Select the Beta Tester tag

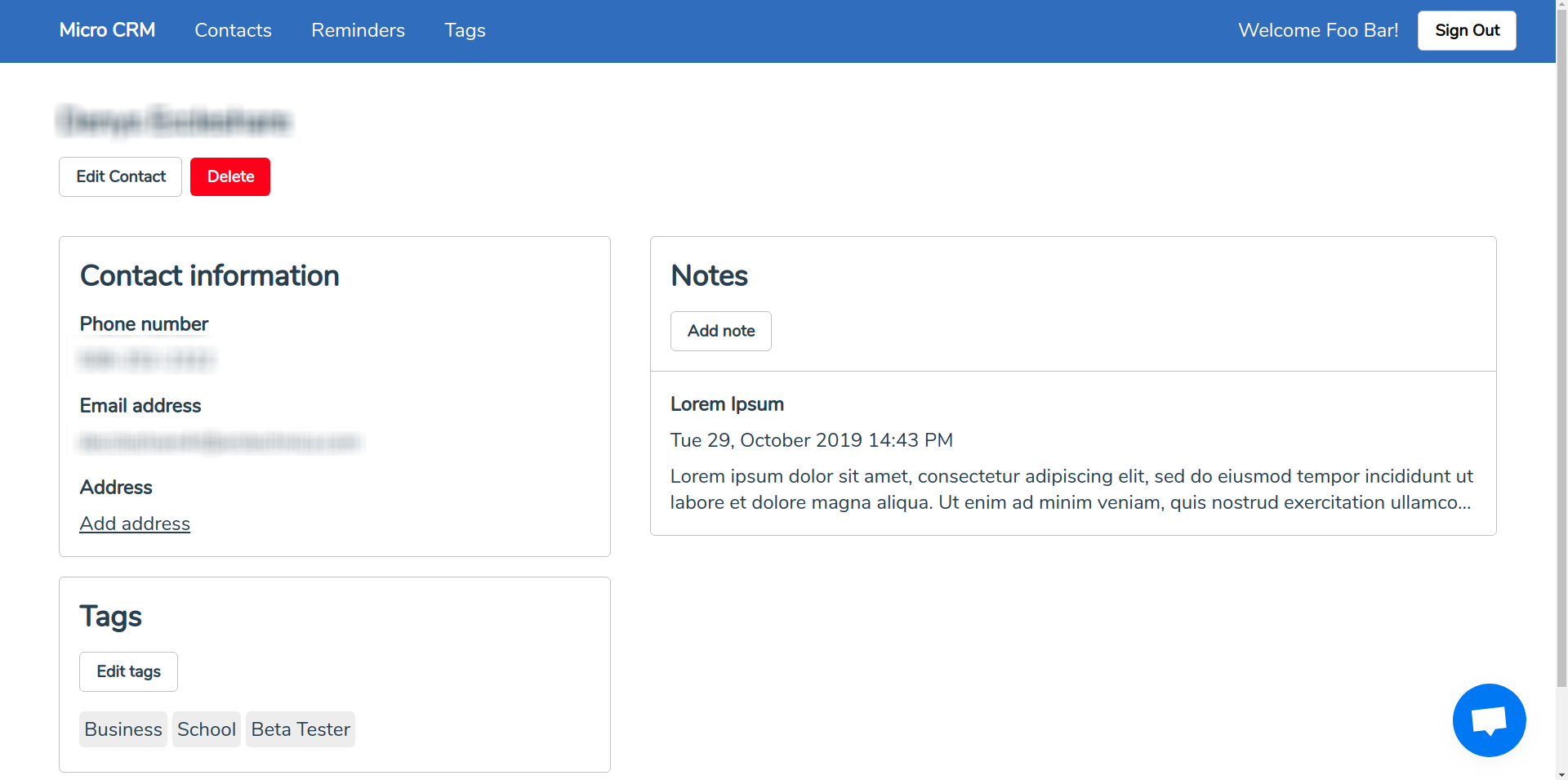coord(300,729)
